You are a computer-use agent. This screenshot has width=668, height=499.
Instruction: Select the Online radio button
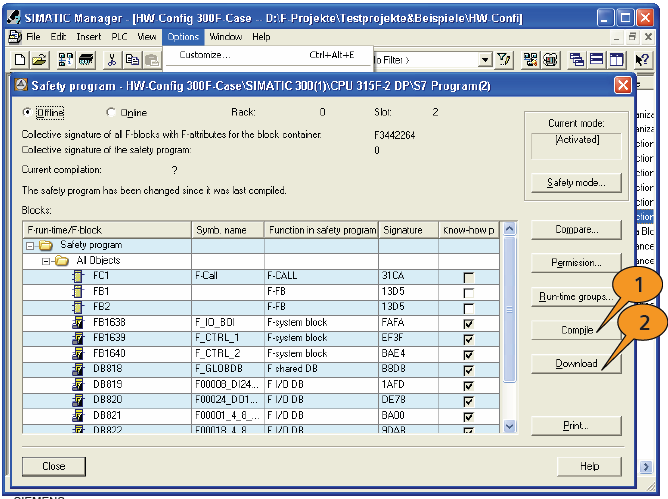(111, 112)
